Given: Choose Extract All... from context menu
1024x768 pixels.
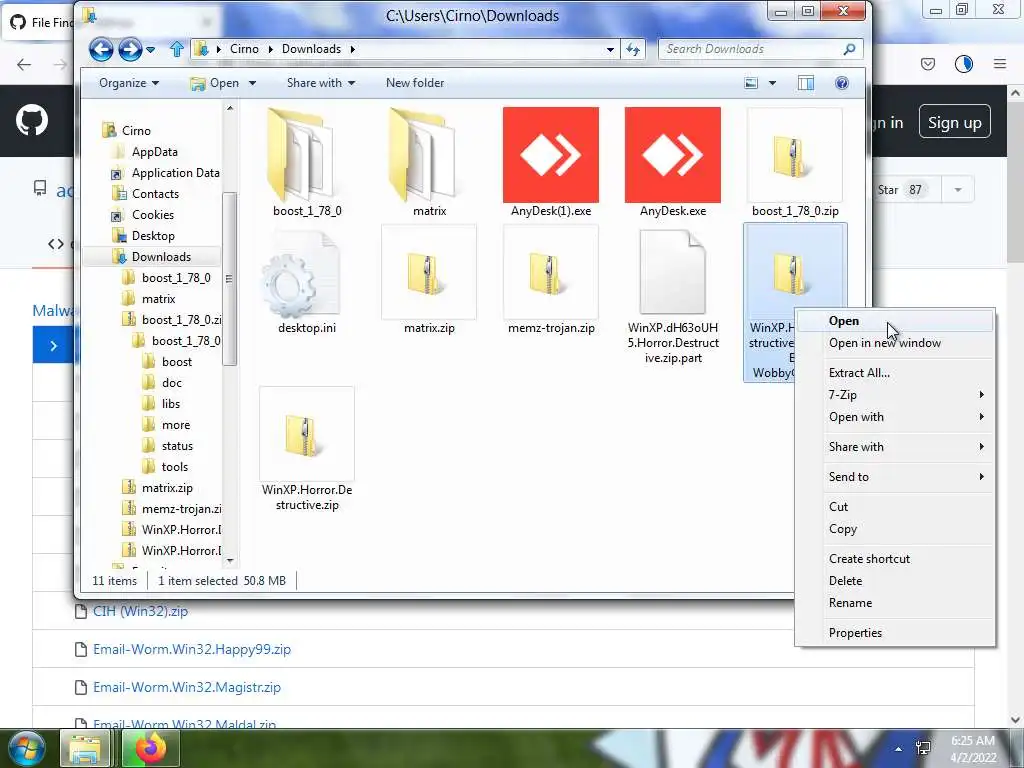Looking at the screenshot, I should [895, 373].
